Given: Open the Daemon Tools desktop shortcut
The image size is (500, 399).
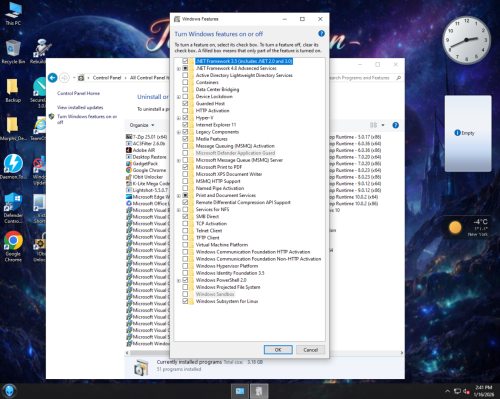Looking at the screenshot, I should pos(13,167).
